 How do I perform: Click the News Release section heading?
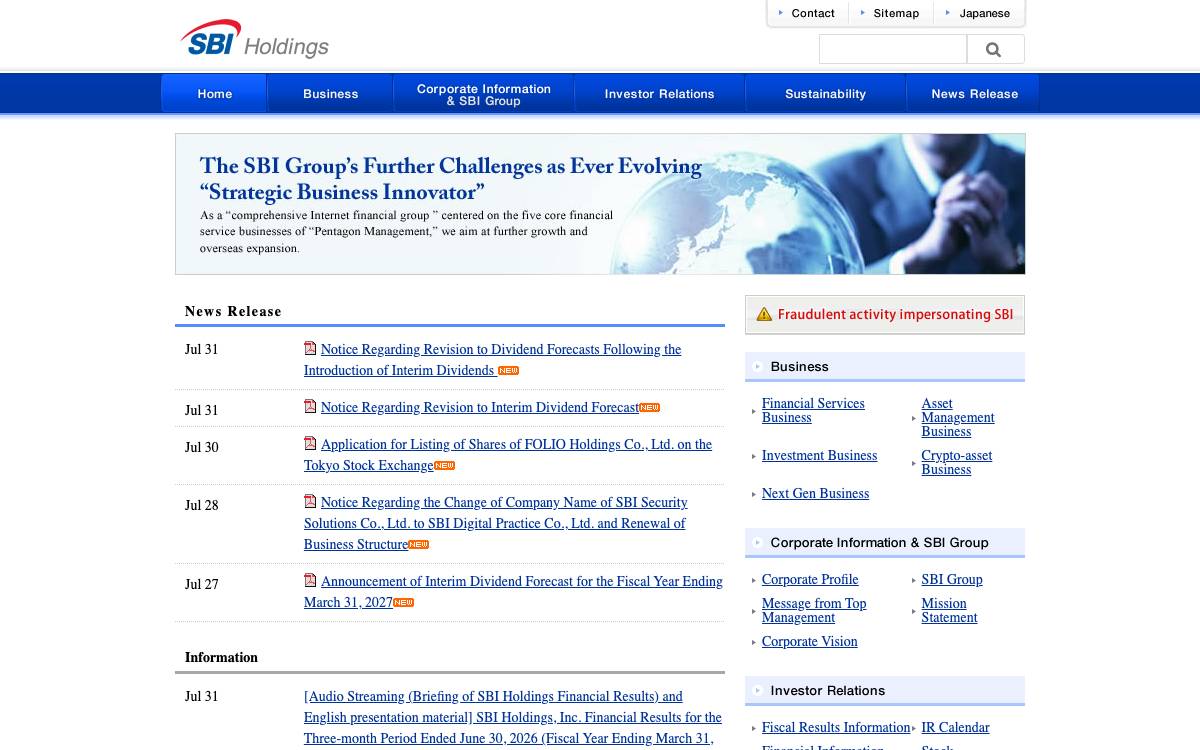[233, 311]
